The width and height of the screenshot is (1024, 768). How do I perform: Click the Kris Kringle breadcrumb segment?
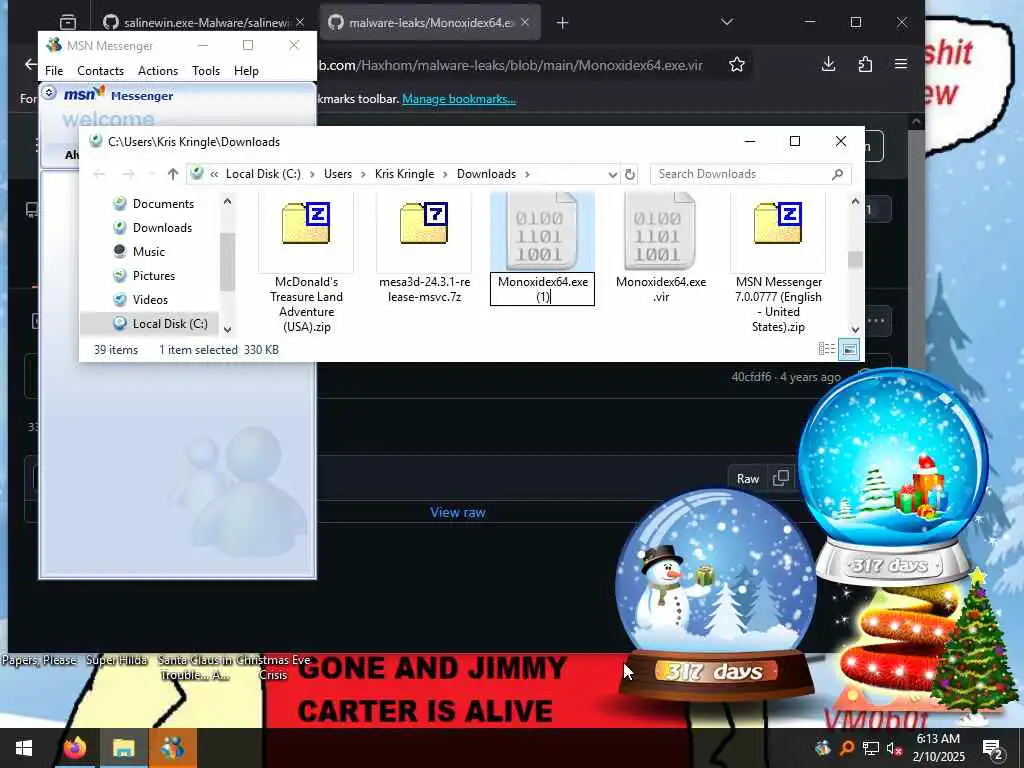click(404, 174)
